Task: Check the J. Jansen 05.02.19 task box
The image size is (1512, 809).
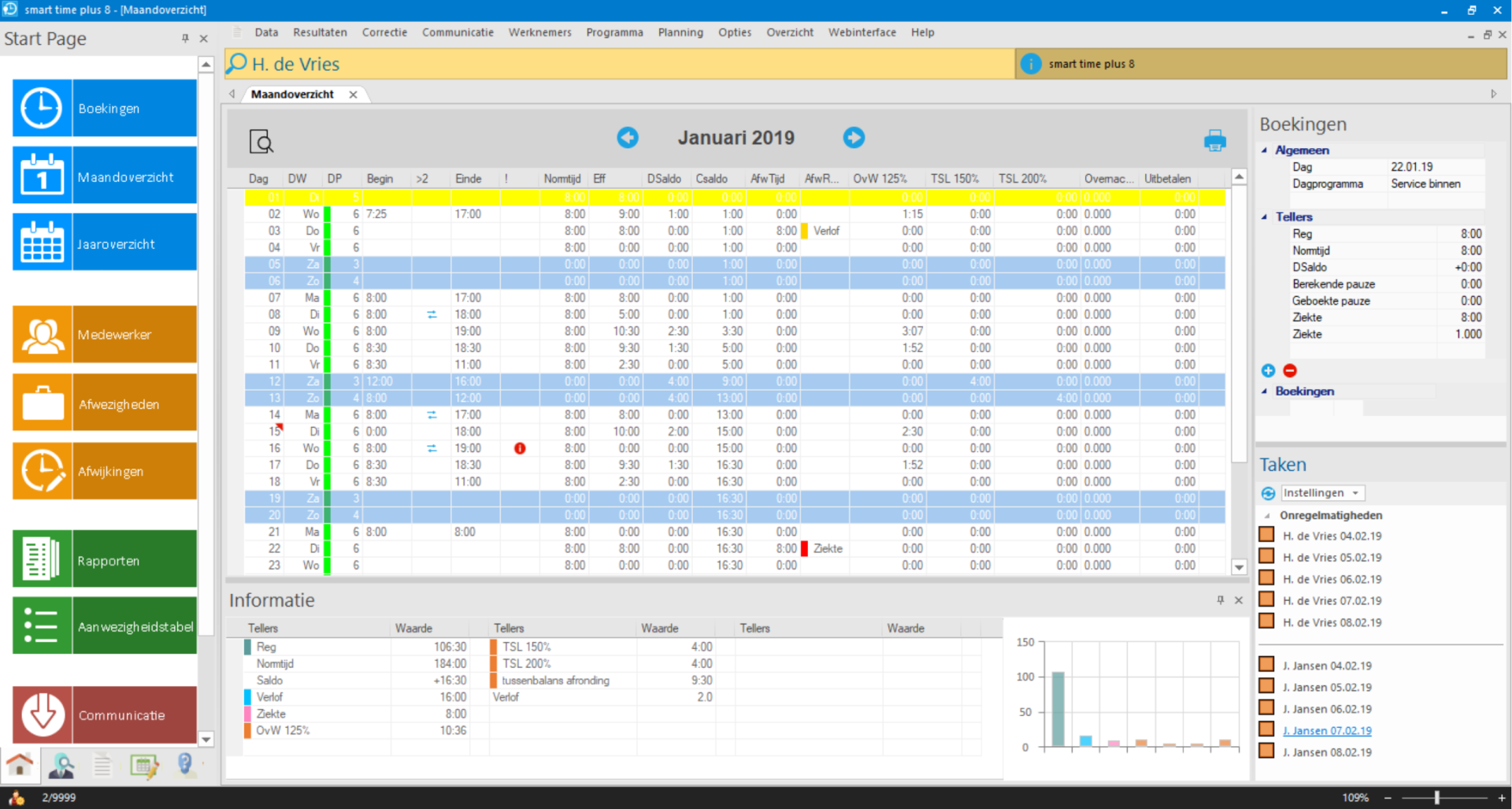Action: point(1266,686)
